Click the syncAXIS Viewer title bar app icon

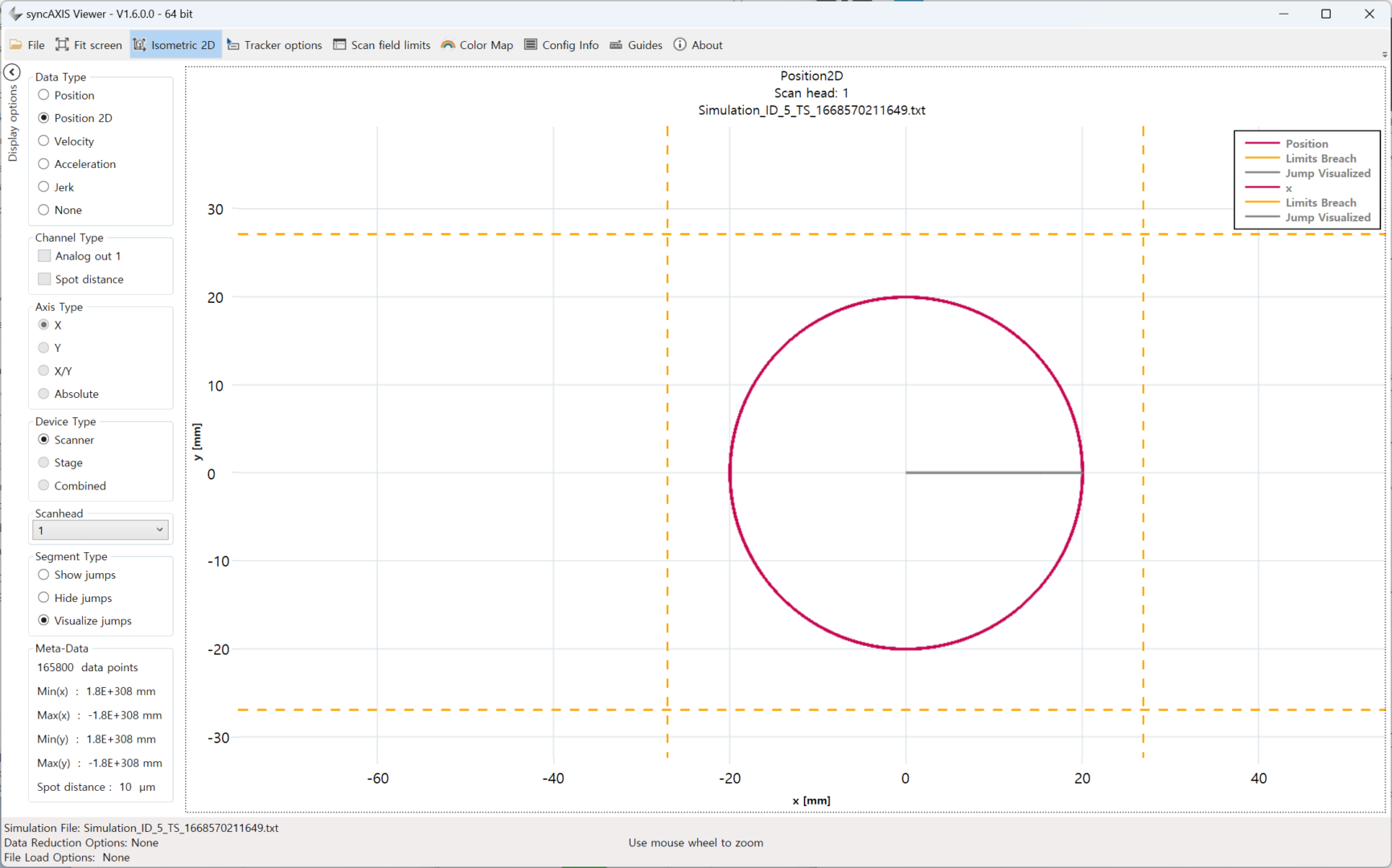(x=14, y=14)
